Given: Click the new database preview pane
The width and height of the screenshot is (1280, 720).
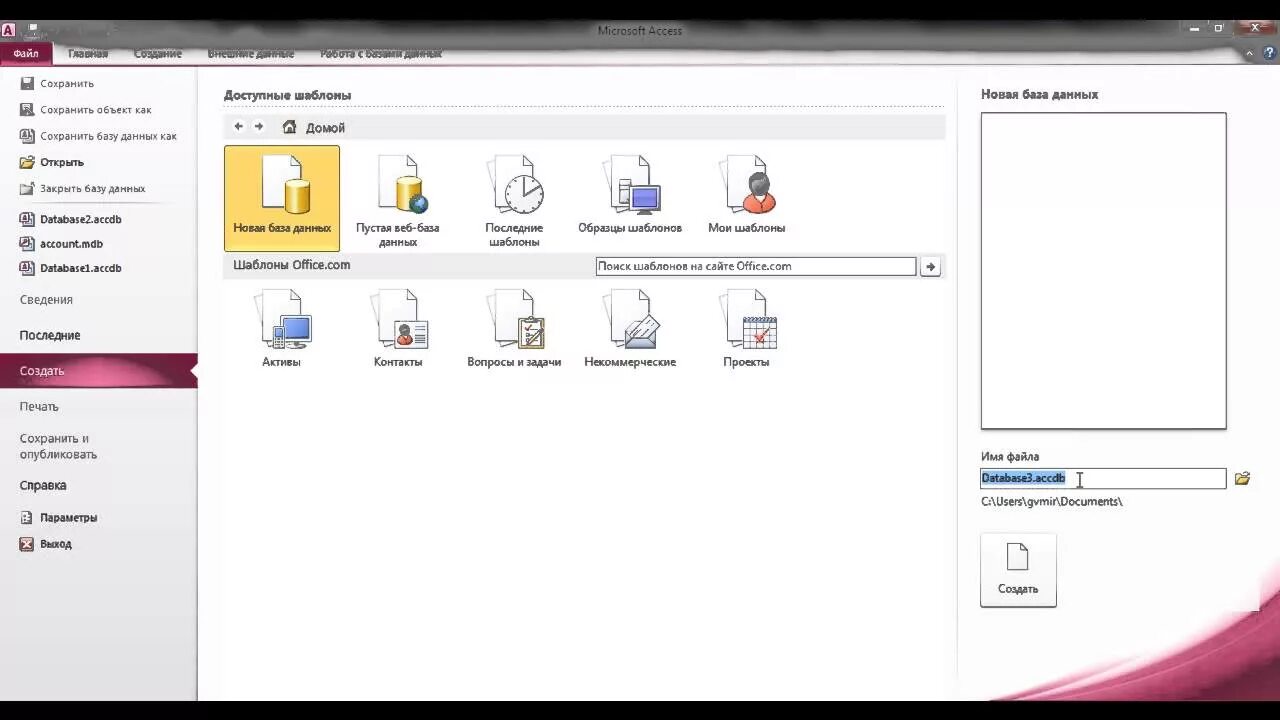Looking at the screenshot, I should pos(1103,271).
